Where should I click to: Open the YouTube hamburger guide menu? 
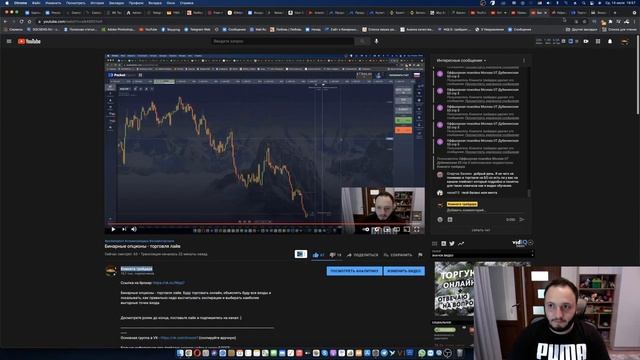pos(9,41)
